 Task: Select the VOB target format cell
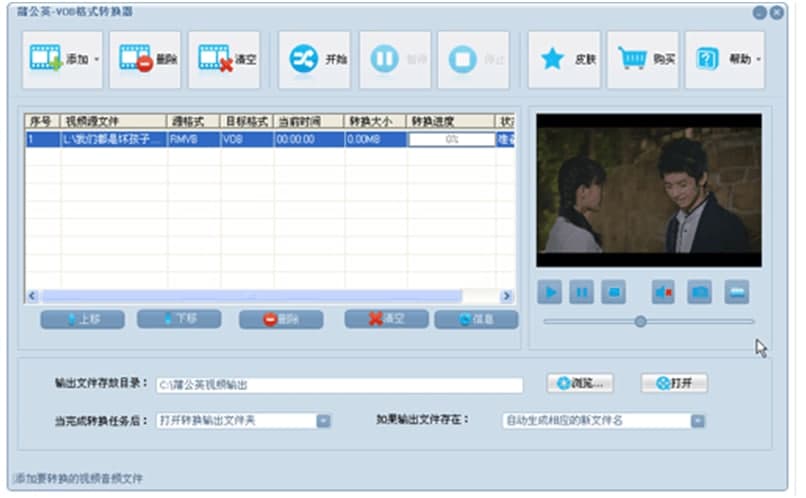(247, 139)
